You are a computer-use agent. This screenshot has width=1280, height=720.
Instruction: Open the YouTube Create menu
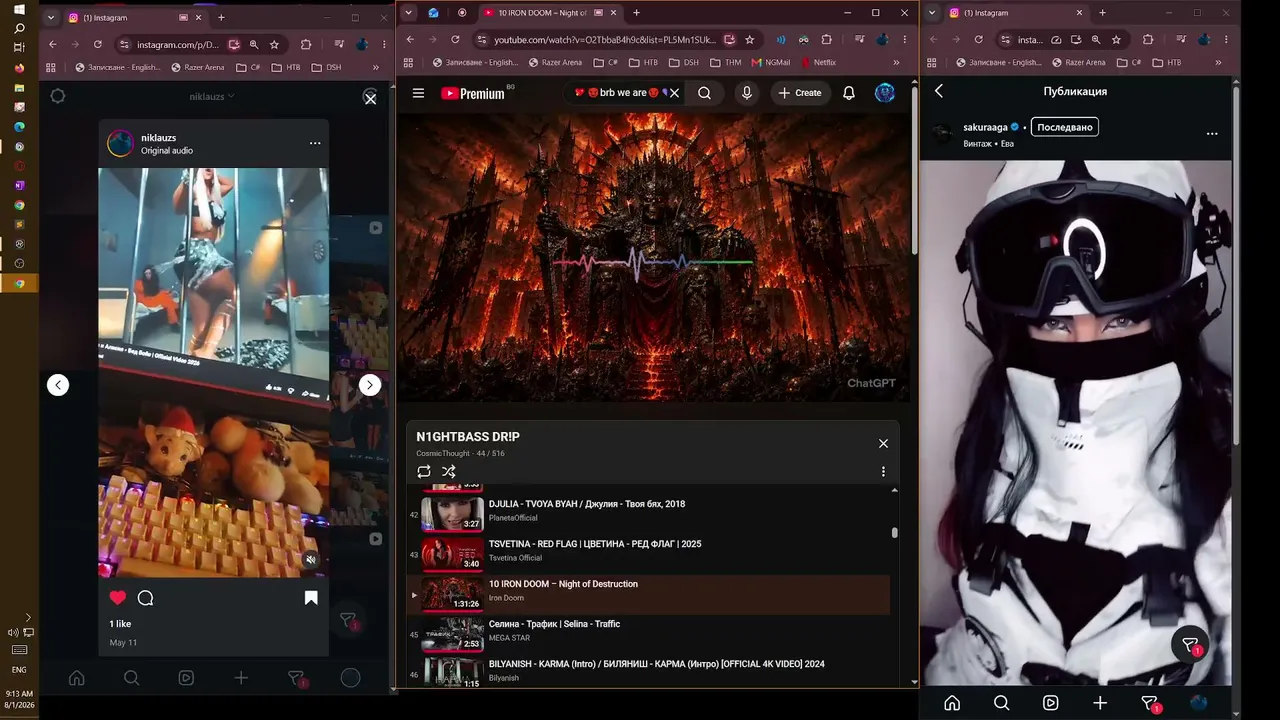800,93
